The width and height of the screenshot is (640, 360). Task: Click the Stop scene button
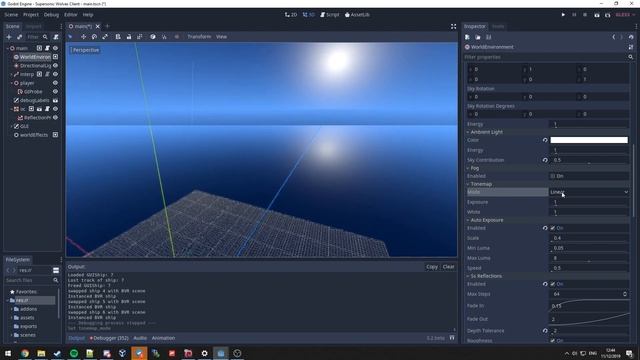(x=585, y=15)
